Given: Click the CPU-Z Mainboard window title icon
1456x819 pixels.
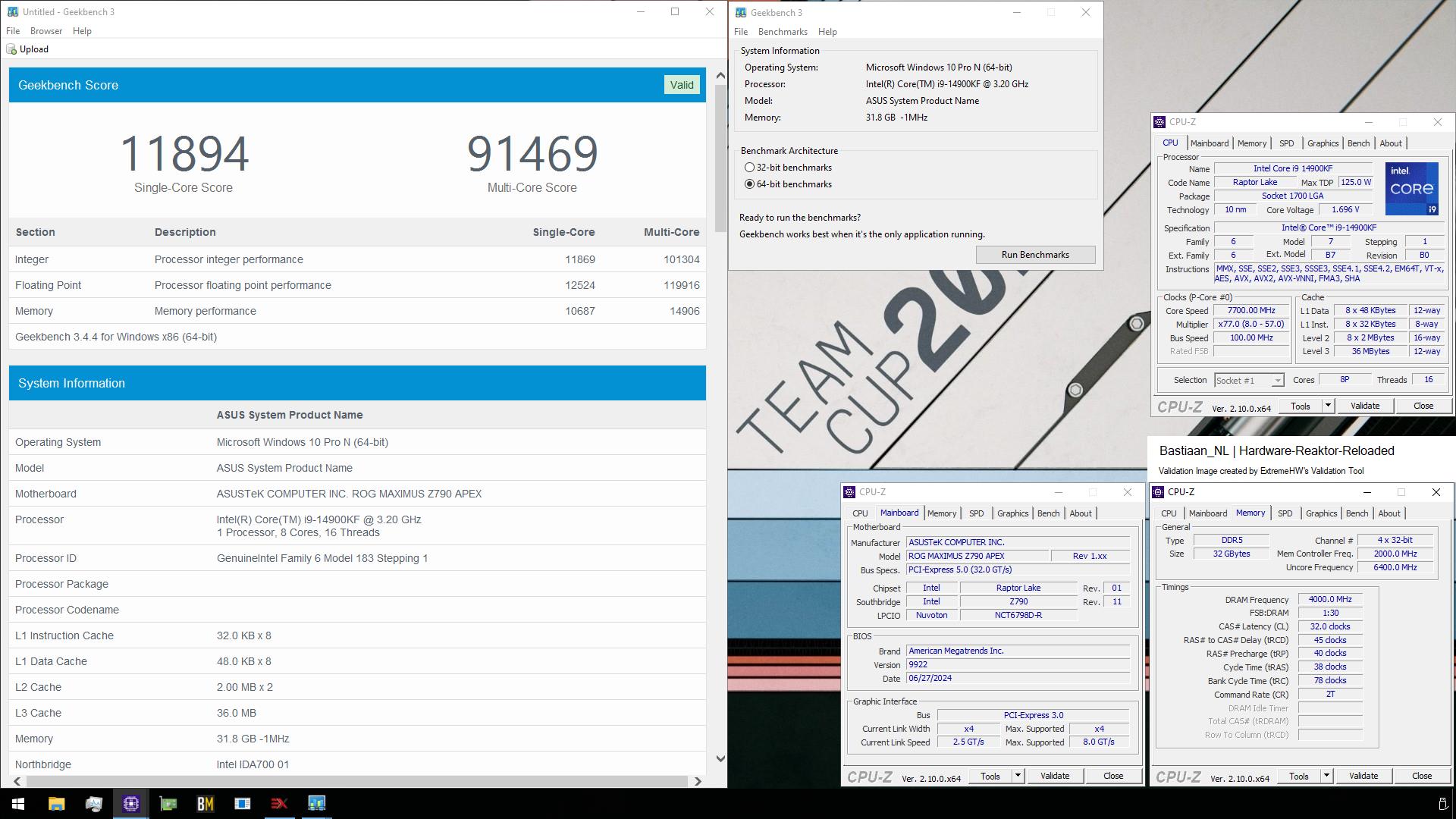Looking at the screenshot, I should pos(849,492).
